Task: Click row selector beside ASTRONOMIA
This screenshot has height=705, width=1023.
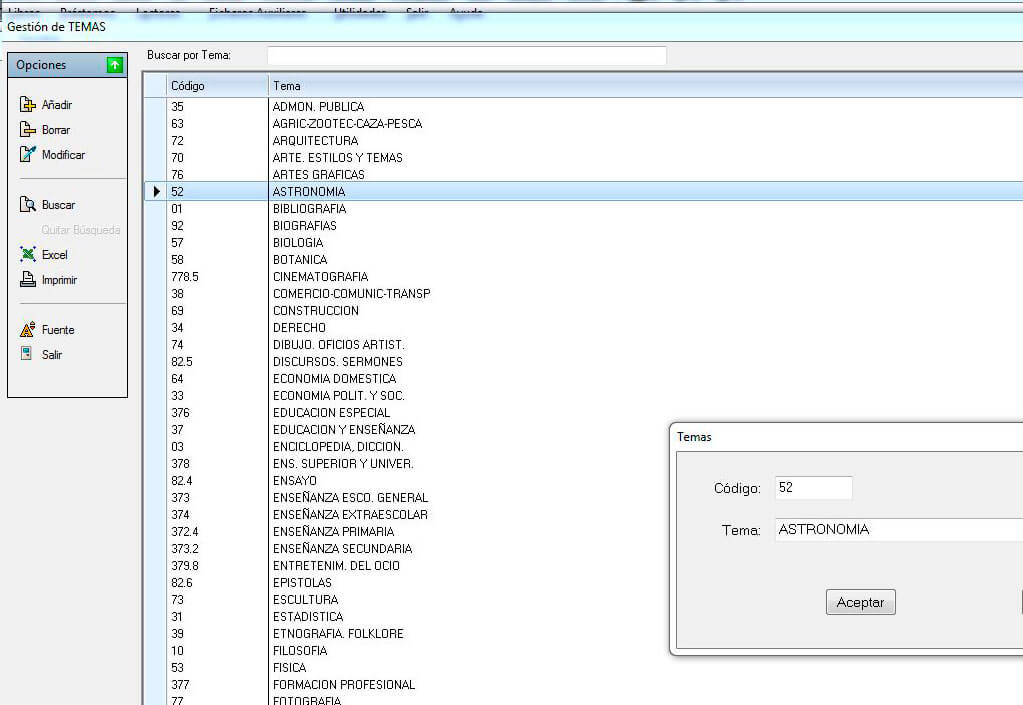Action: click(x=156, y=192)
